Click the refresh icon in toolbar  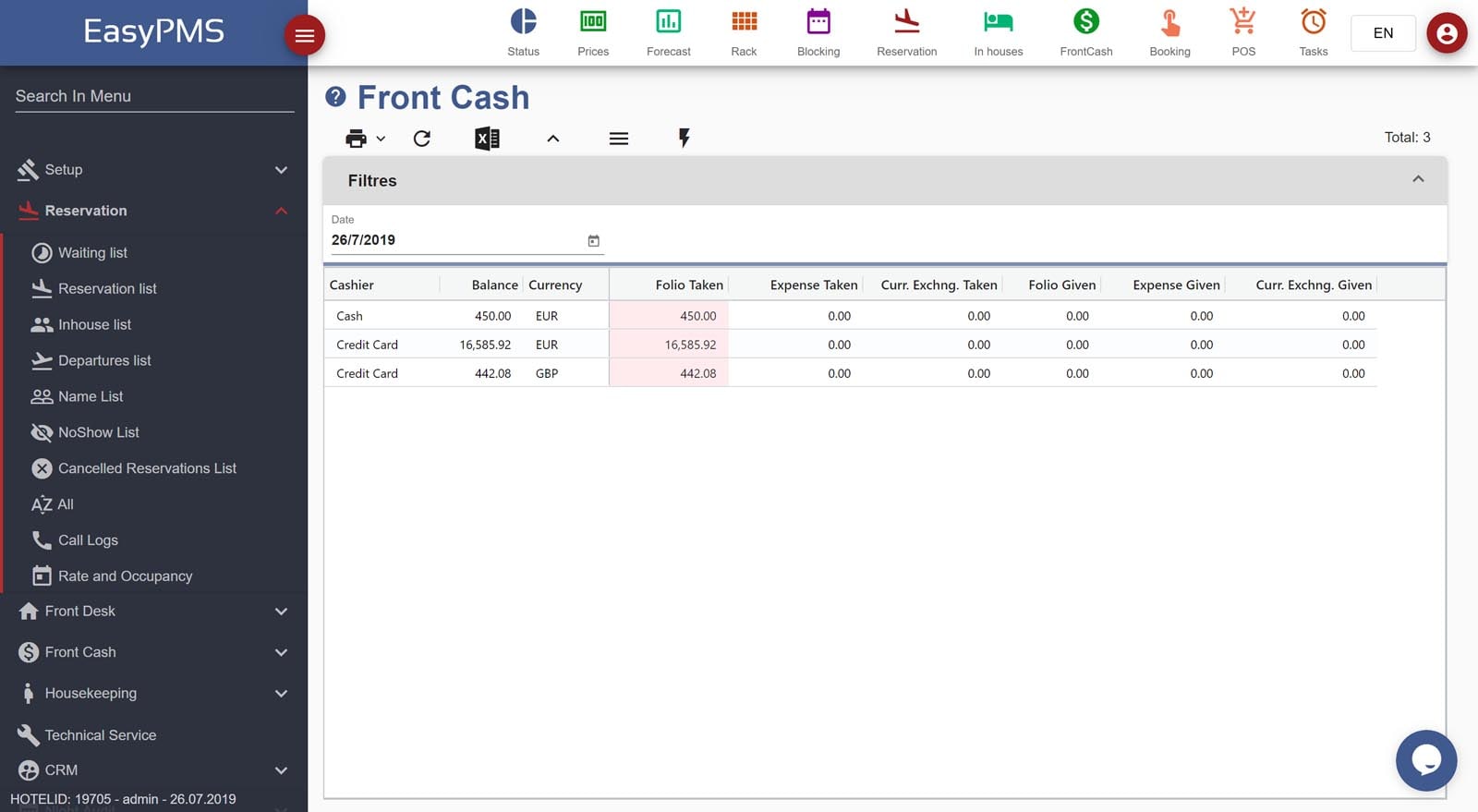(x=422, y=139)
